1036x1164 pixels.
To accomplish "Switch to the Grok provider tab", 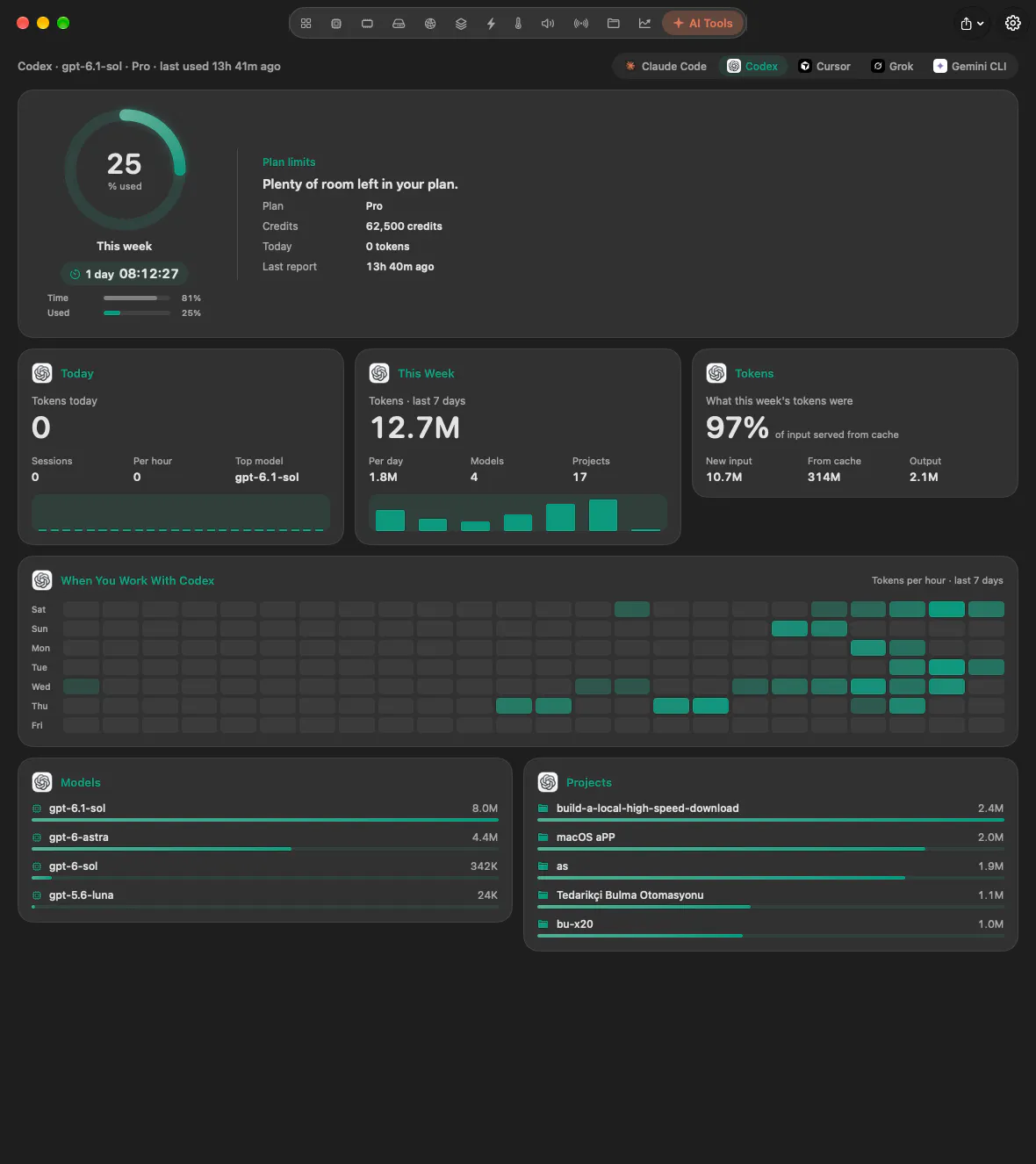I will pos(892,66).
